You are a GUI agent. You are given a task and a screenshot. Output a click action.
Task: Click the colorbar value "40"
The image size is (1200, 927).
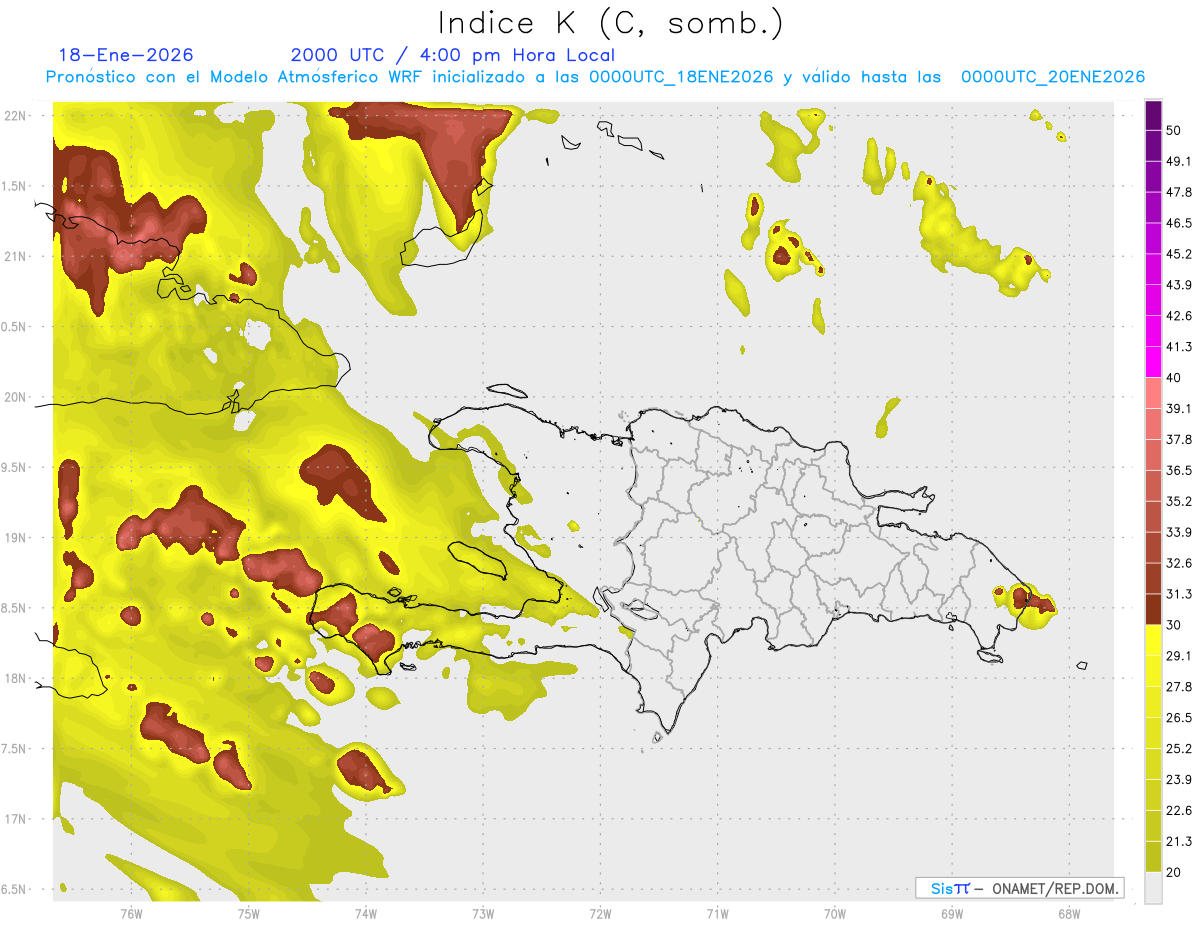(1174, 378)
